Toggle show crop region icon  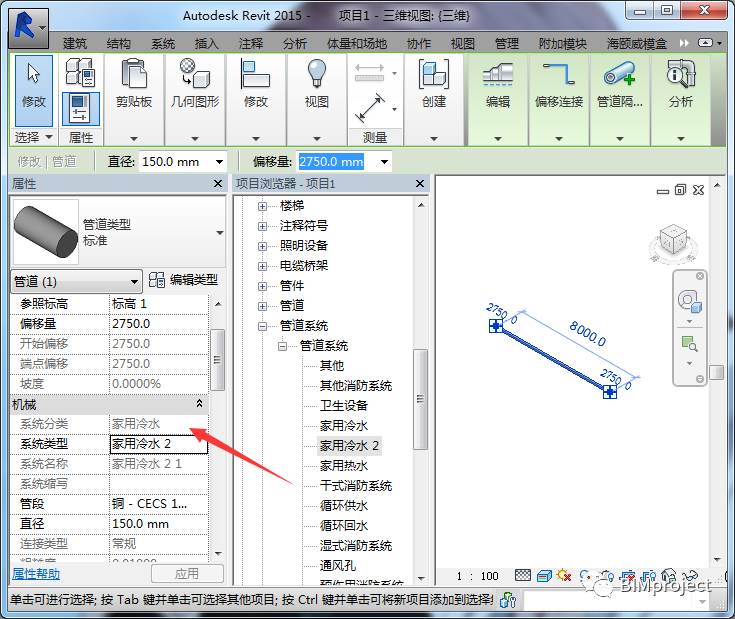[648, 576]
